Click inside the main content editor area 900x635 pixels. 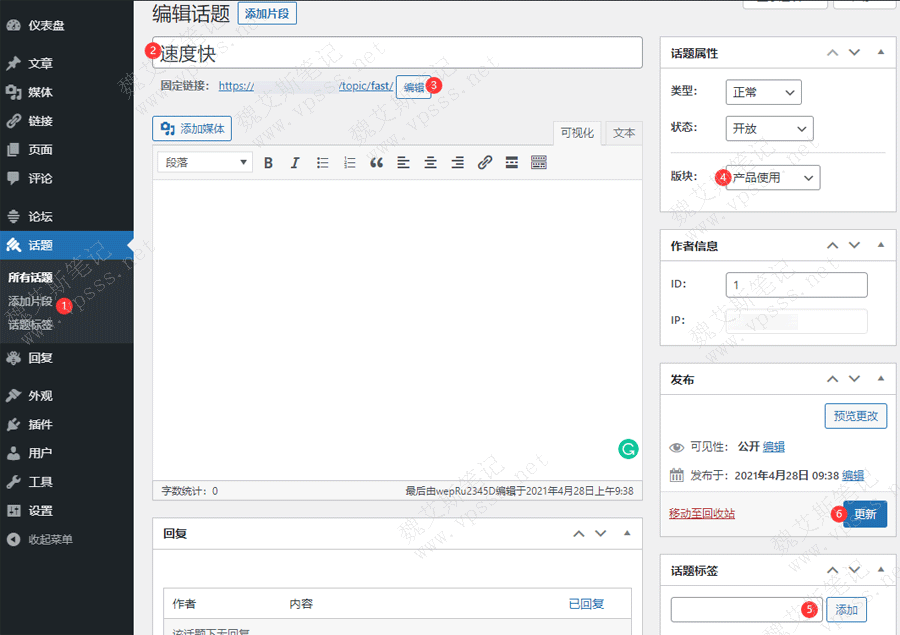(397, 330)
